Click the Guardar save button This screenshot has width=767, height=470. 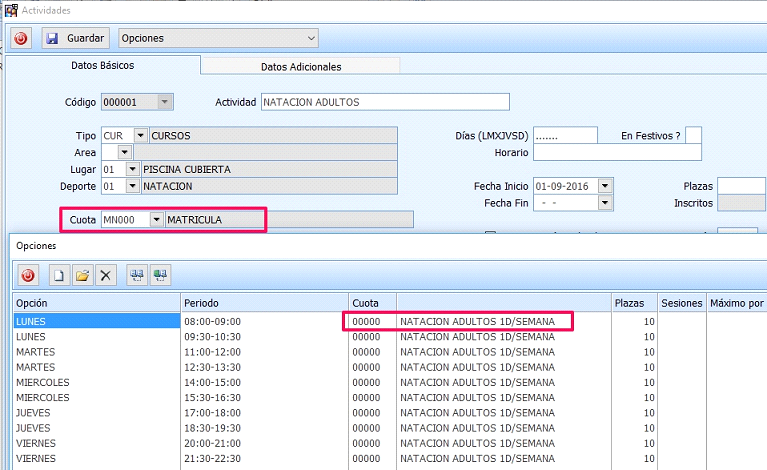(x=74, y=38)
